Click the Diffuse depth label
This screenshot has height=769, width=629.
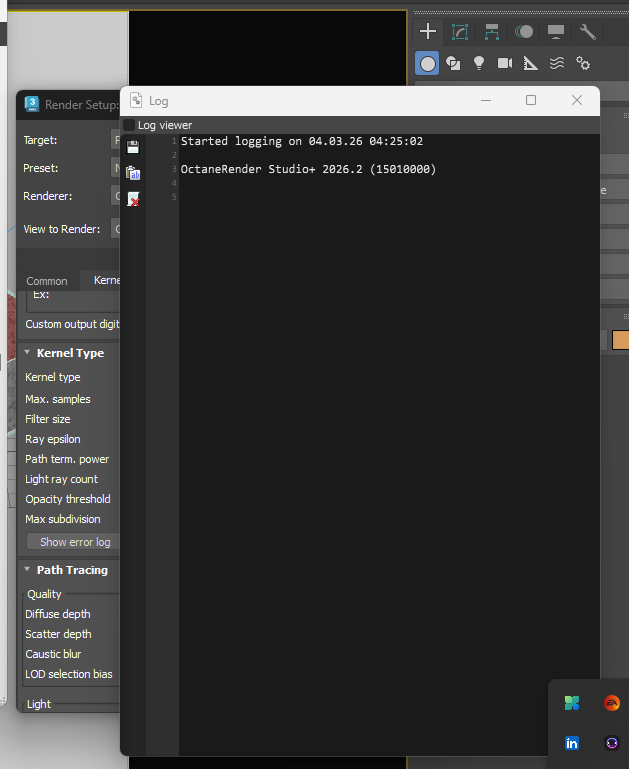[x=58, y=615]
